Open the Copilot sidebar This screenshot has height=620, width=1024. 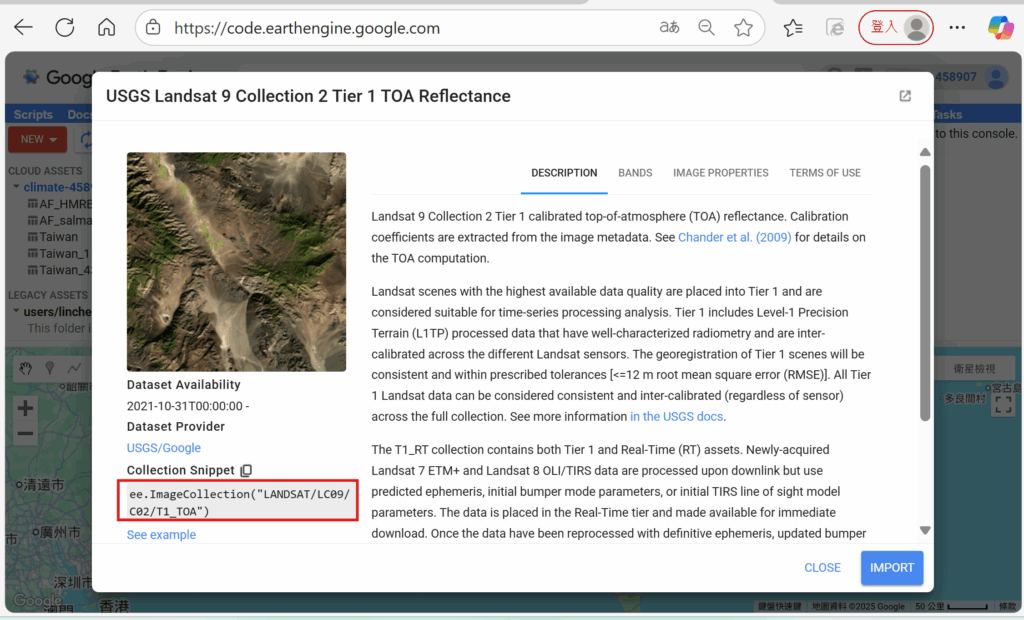point(1000,27)
